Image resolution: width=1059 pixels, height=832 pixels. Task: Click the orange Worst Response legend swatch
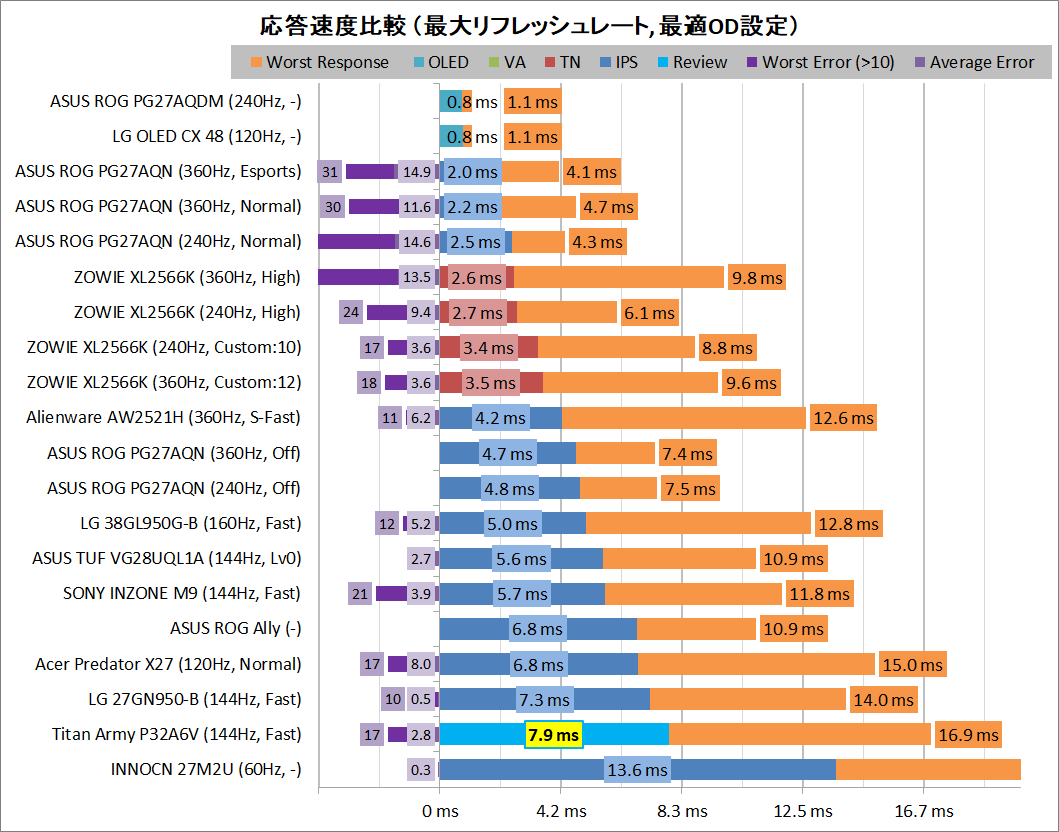point(256,63)
